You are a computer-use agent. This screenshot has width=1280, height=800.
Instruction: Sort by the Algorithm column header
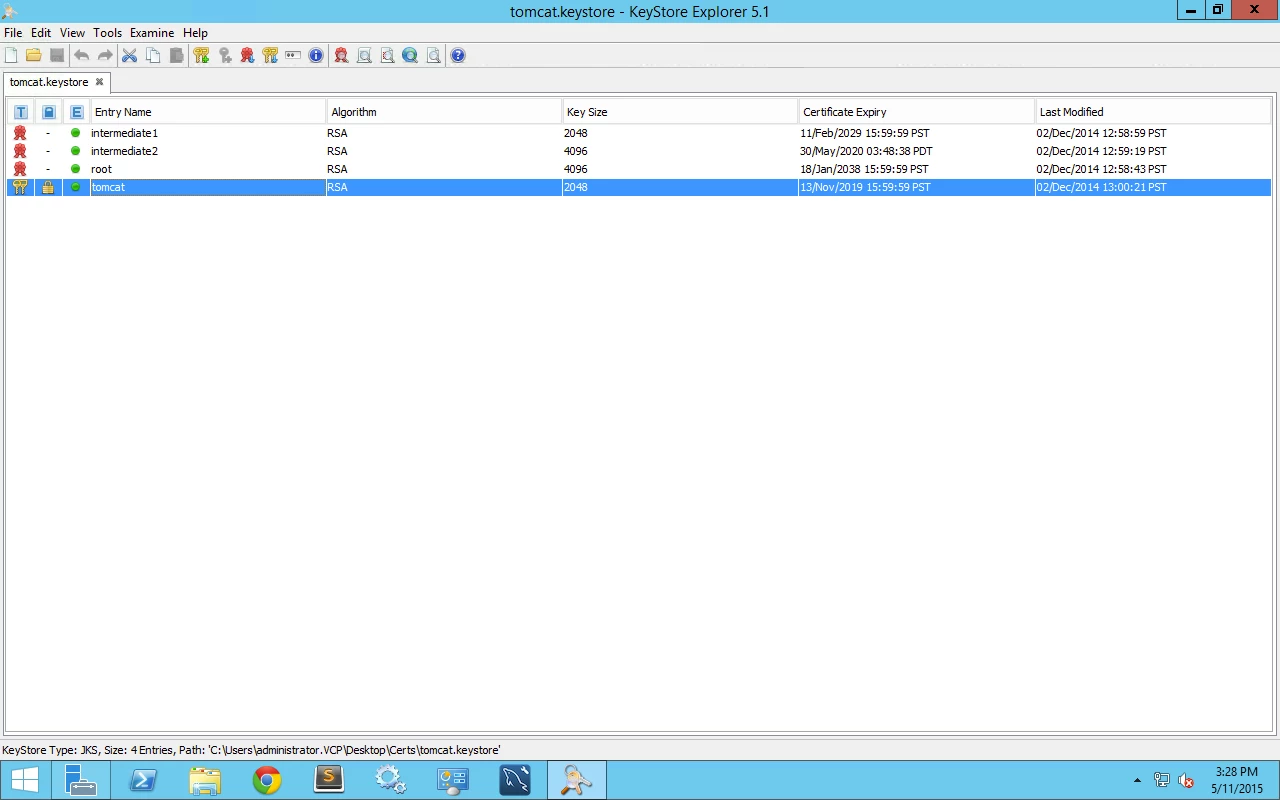[444, 112]
